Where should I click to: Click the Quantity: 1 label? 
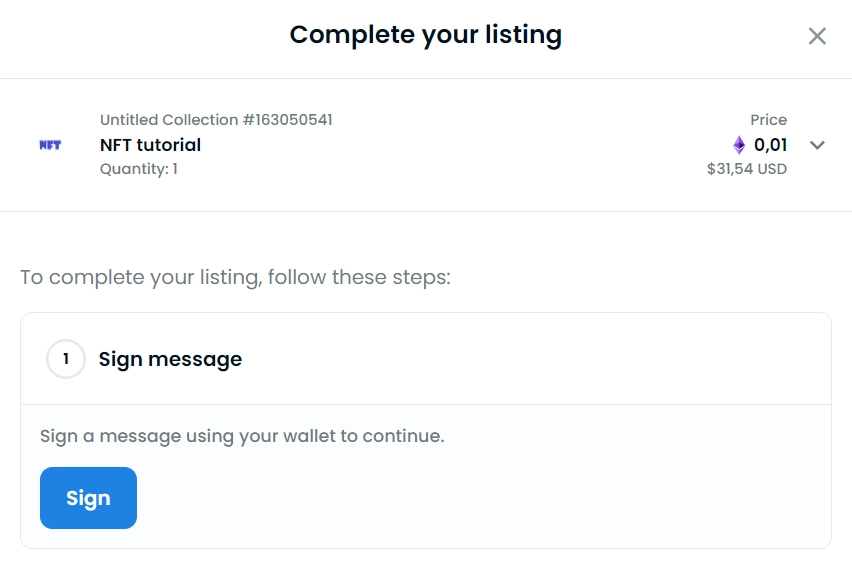139,169
